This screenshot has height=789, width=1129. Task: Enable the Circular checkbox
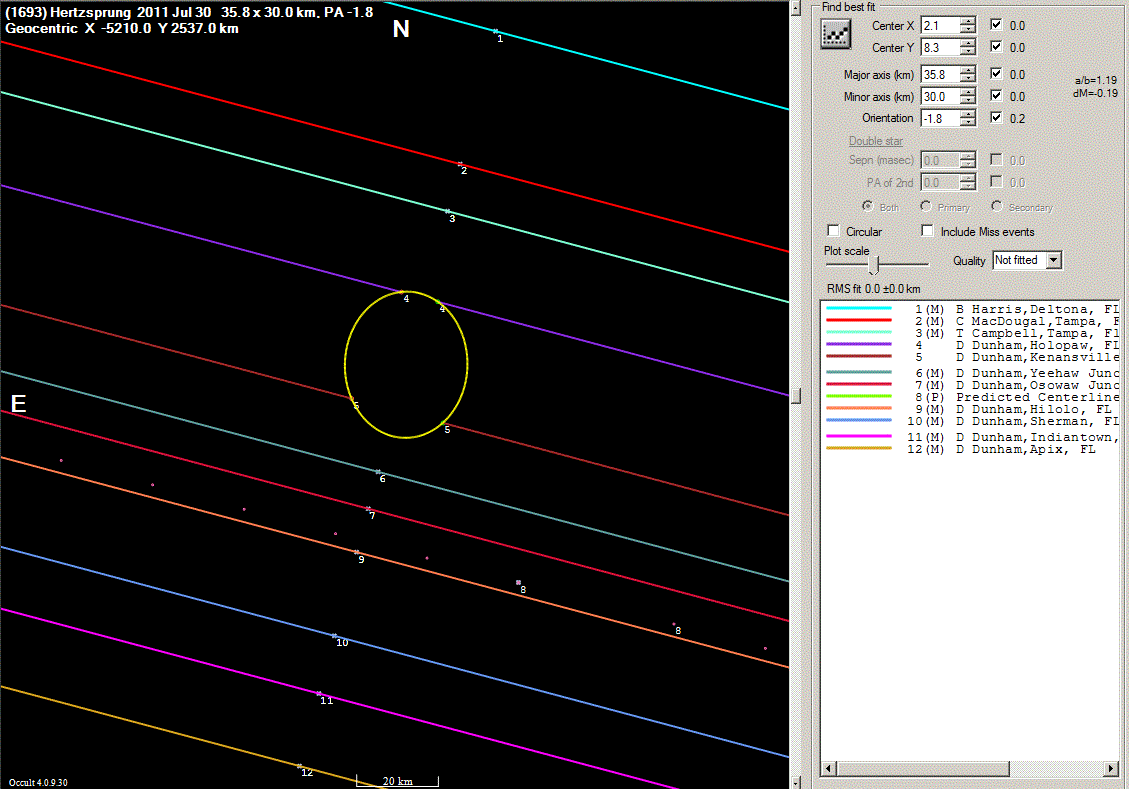pyautogui.click(x=834, y=232)
